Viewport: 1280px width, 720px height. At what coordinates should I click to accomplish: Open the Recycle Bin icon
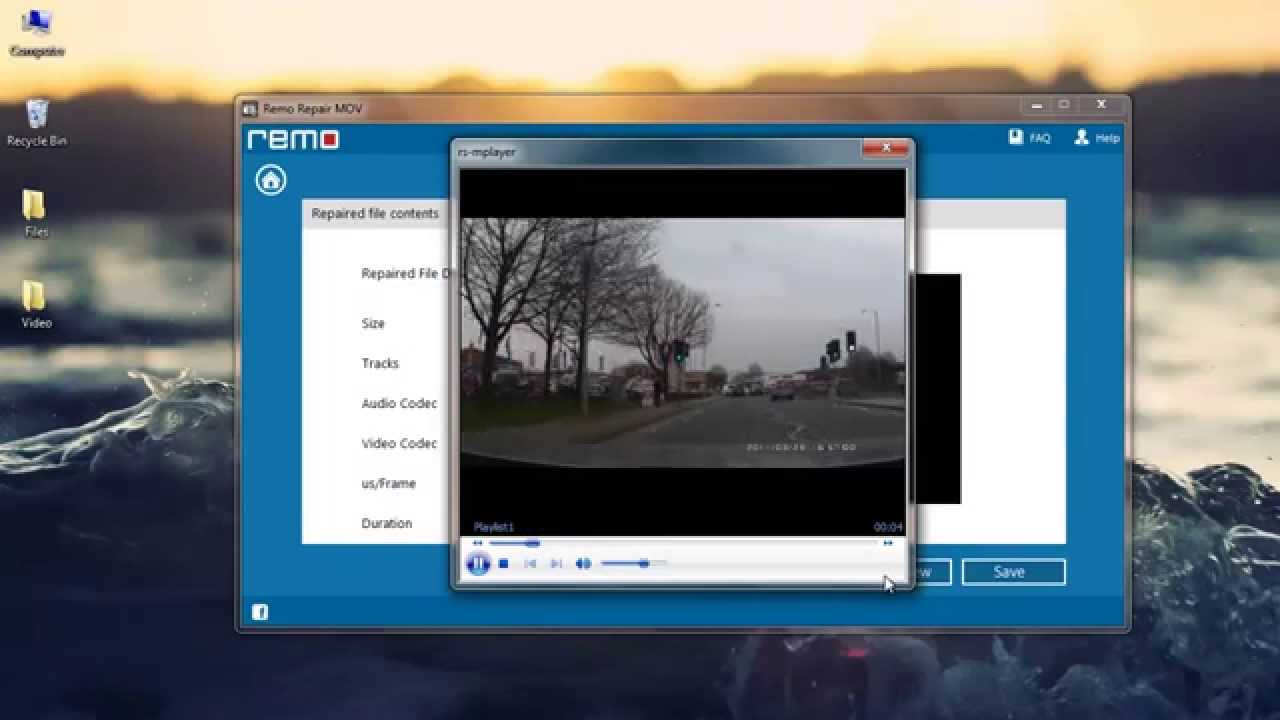[37, 123]
